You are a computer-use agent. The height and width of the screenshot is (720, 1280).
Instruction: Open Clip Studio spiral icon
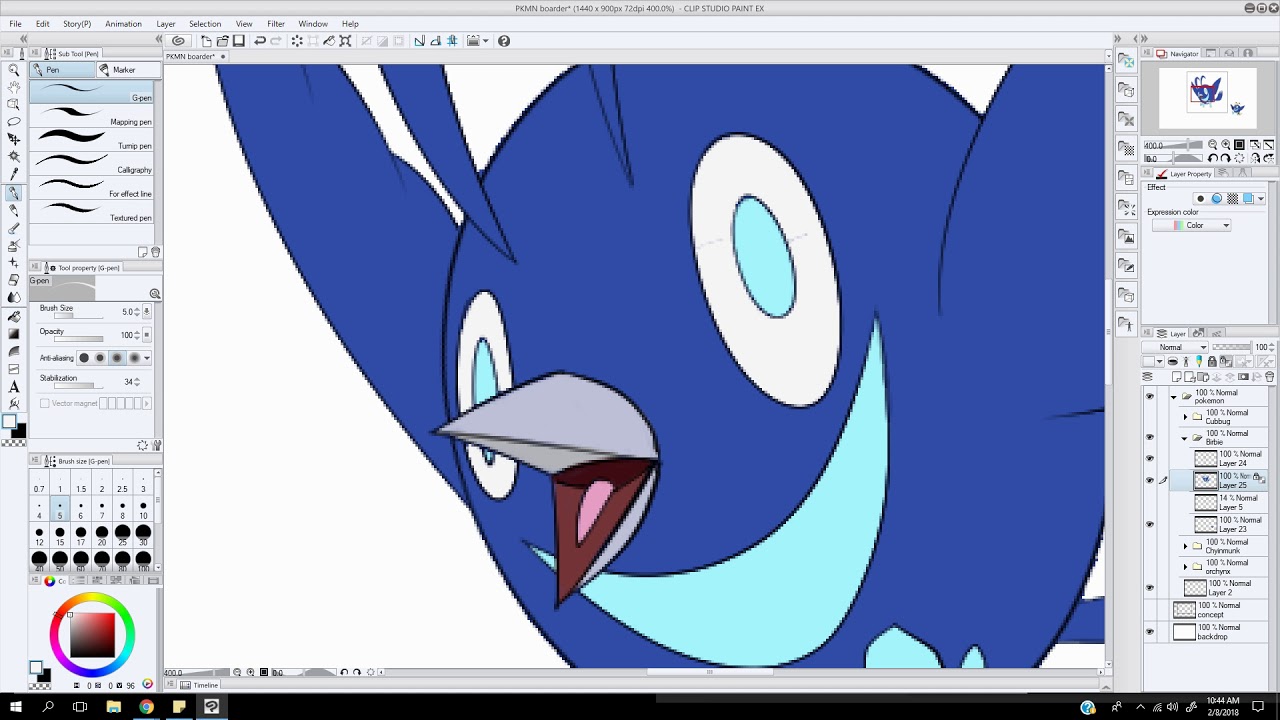(x=178, y=41)
